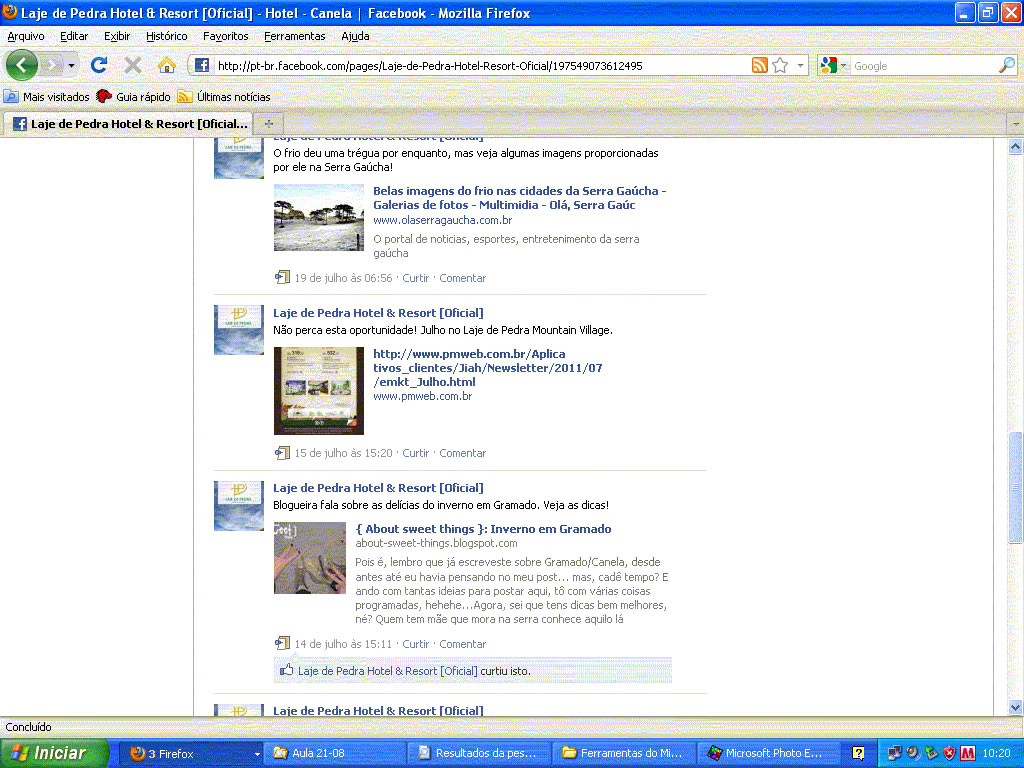1024x768 pixels.
Task: Click the link-share icon beside 15 de julho
Action: (282, 453)
